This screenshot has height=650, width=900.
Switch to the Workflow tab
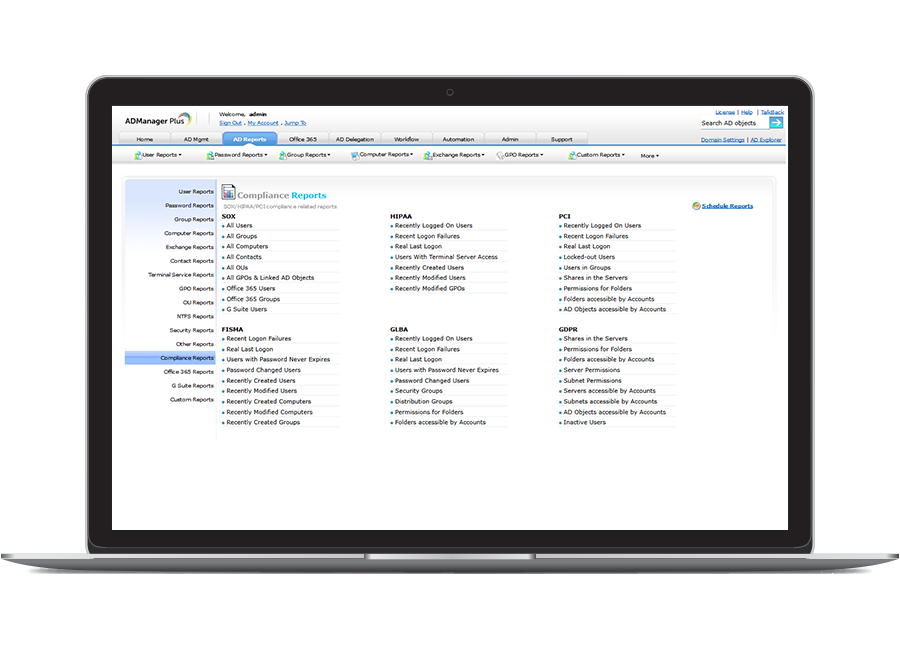pyautogui.click(x=407, y=139)
